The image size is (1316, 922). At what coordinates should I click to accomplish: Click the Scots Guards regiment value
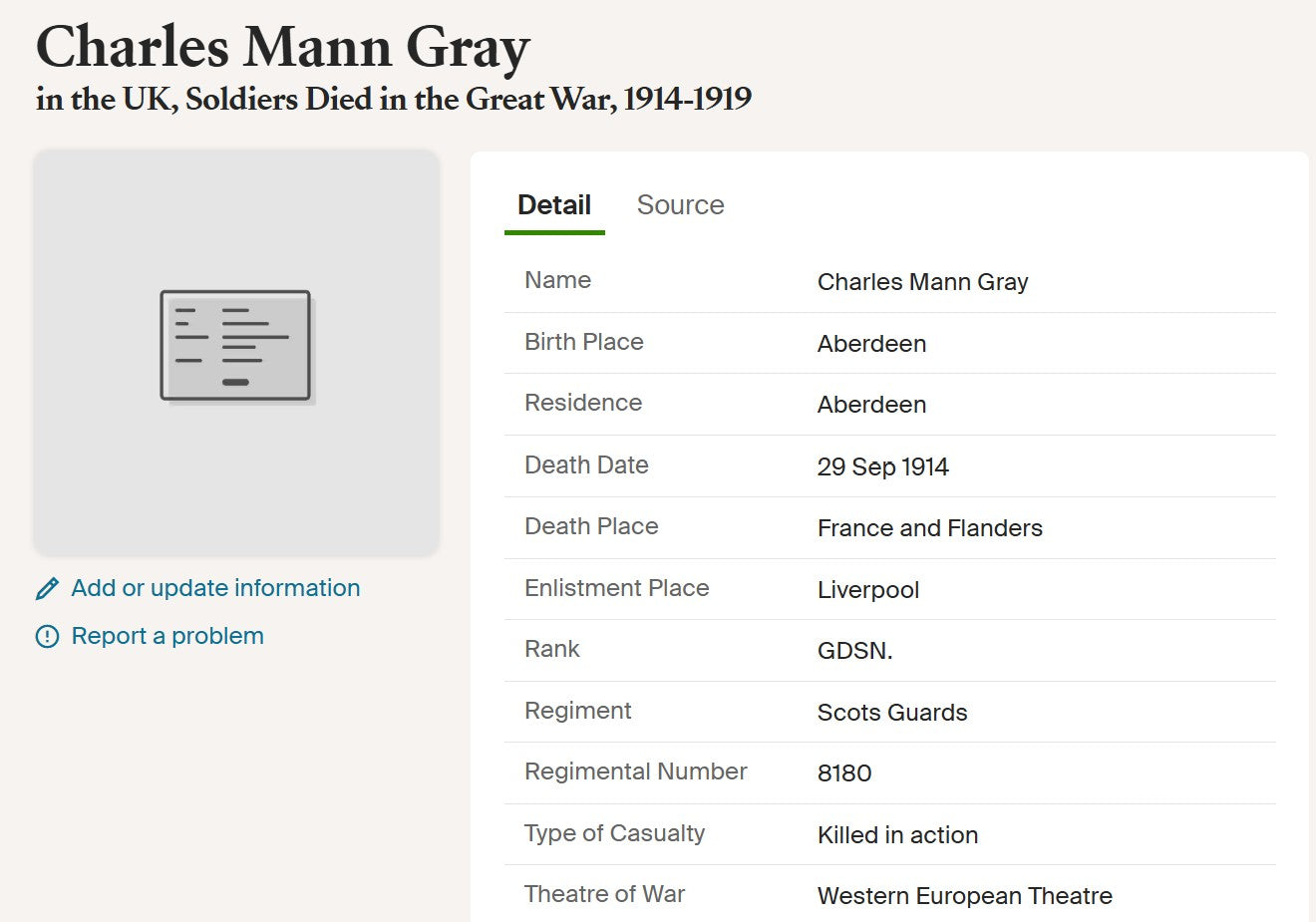point(892,713)
